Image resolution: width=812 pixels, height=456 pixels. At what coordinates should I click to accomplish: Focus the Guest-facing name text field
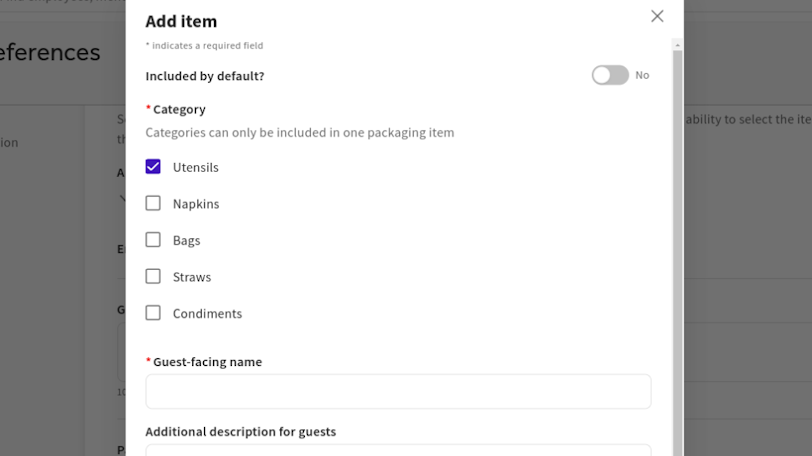coord(398,391)
